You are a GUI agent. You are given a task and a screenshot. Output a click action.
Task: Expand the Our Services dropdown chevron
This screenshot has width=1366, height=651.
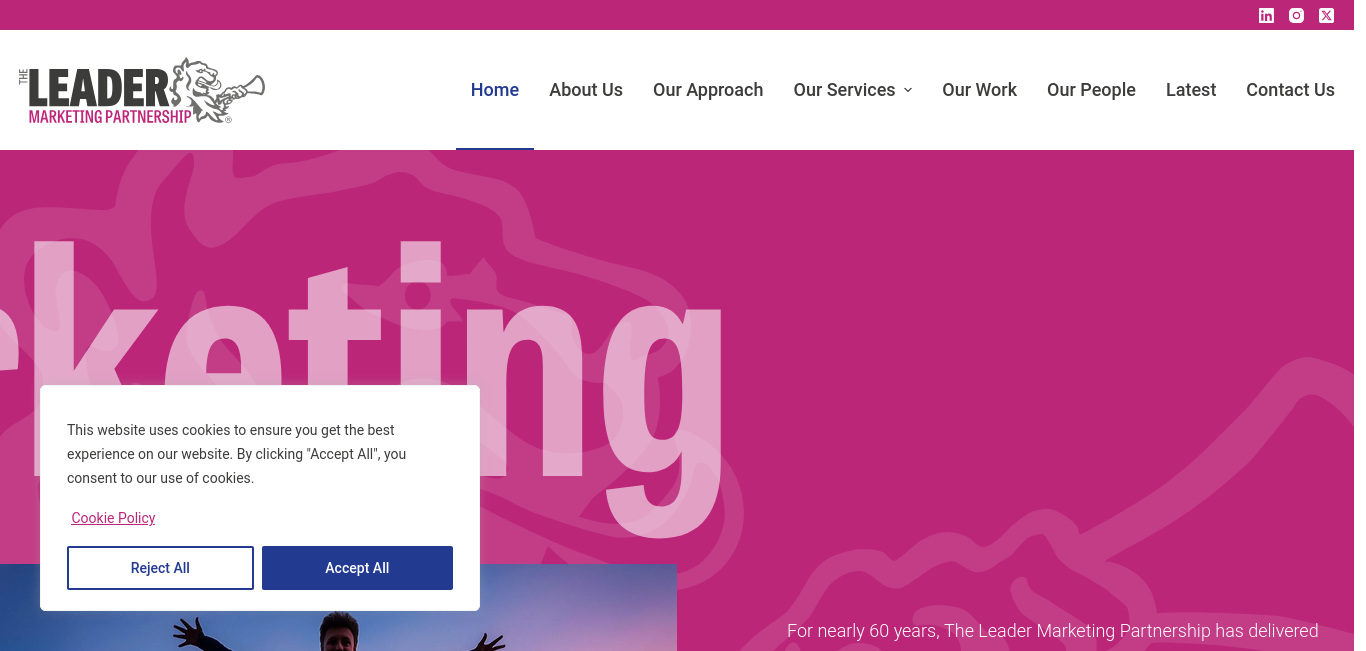coord(908,90)
